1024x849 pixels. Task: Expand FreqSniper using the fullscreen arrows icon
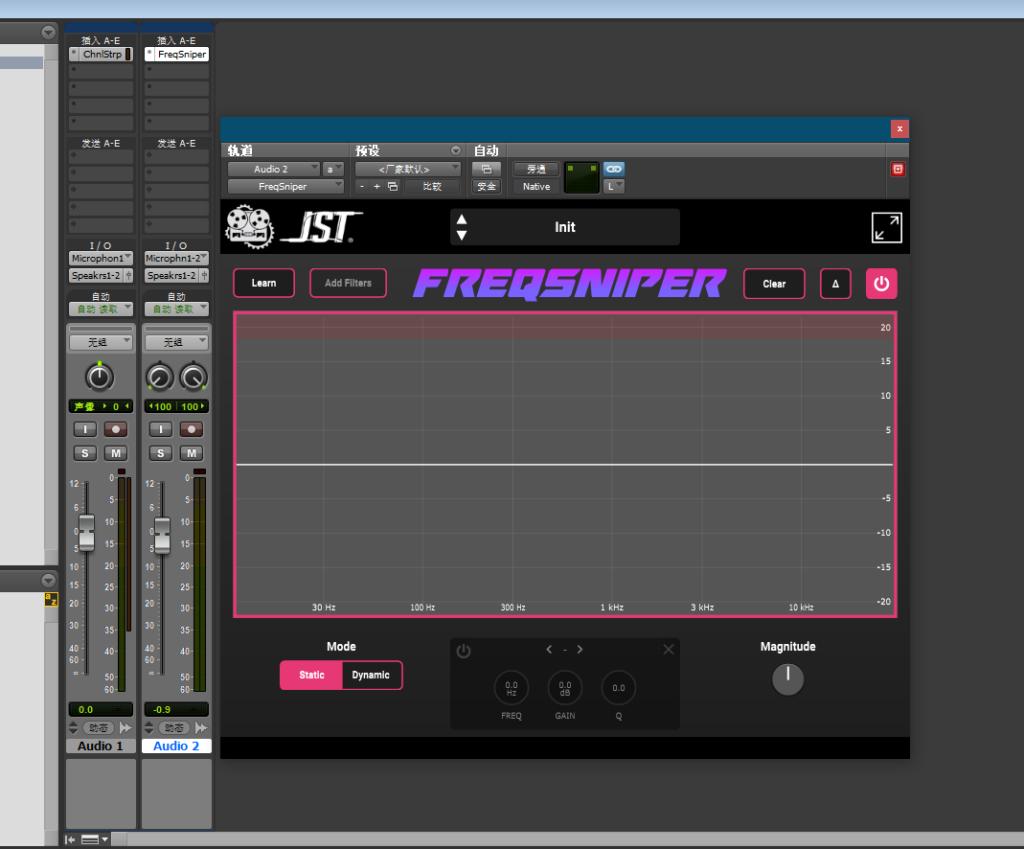(887, 227)
